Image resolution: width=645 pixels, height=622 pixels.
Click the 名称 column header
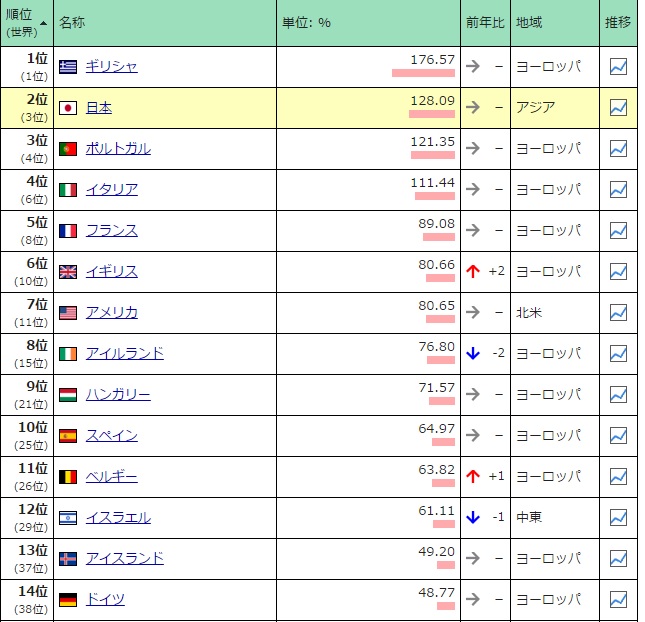click(x=165, y=23)
